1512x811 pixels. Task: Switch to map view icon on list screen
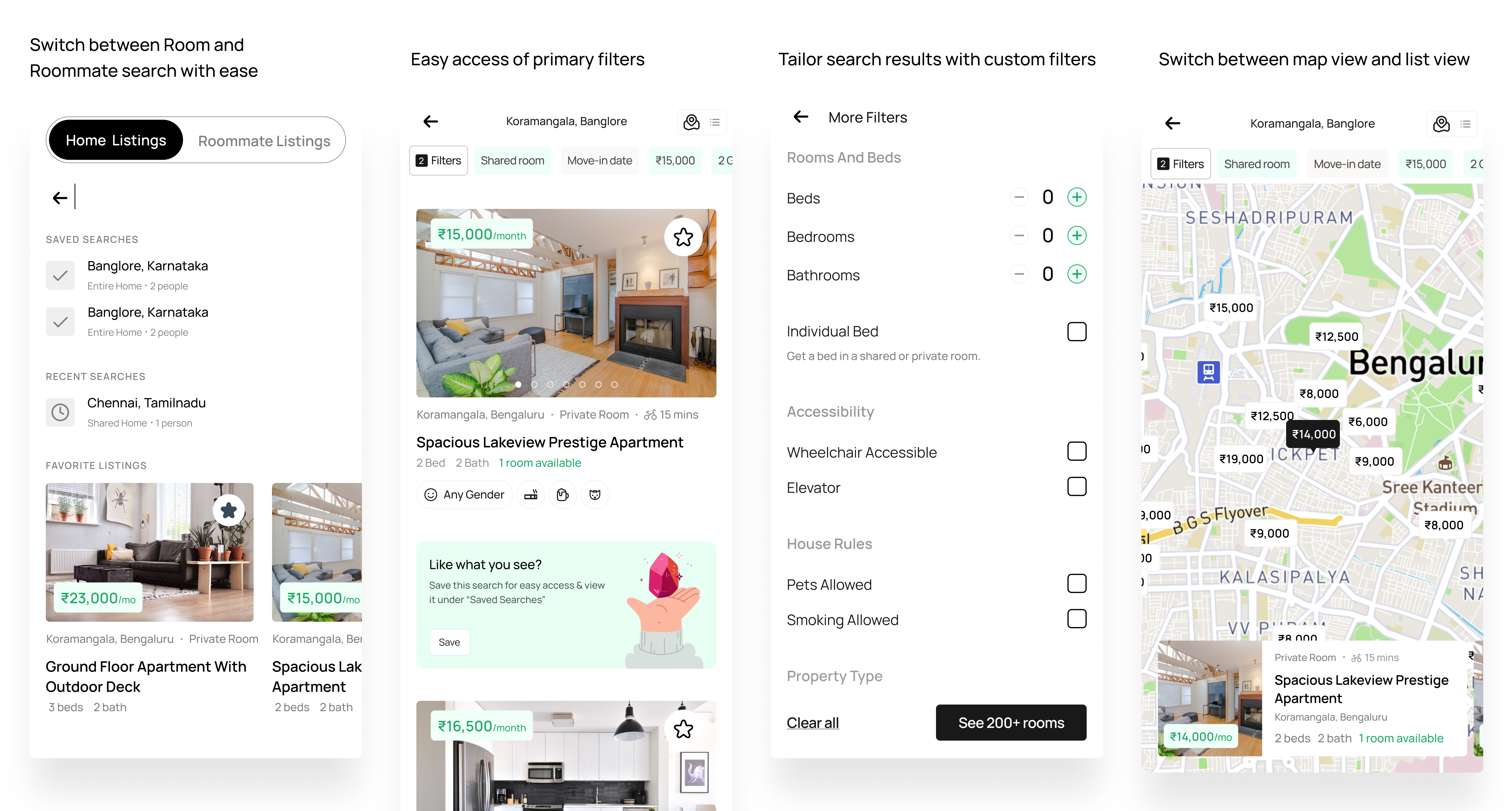[692, 122]
